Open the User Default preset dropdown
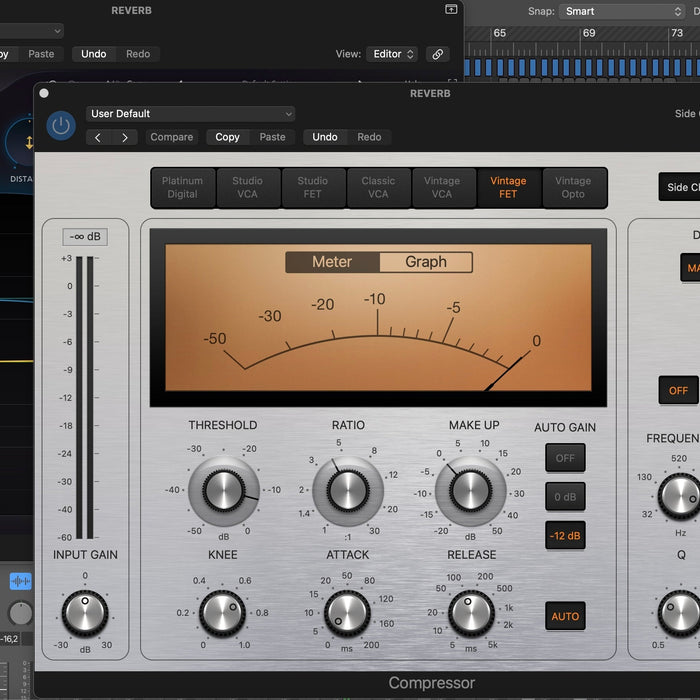This screenshot has height=700, width=700. (x=190, y=114)
